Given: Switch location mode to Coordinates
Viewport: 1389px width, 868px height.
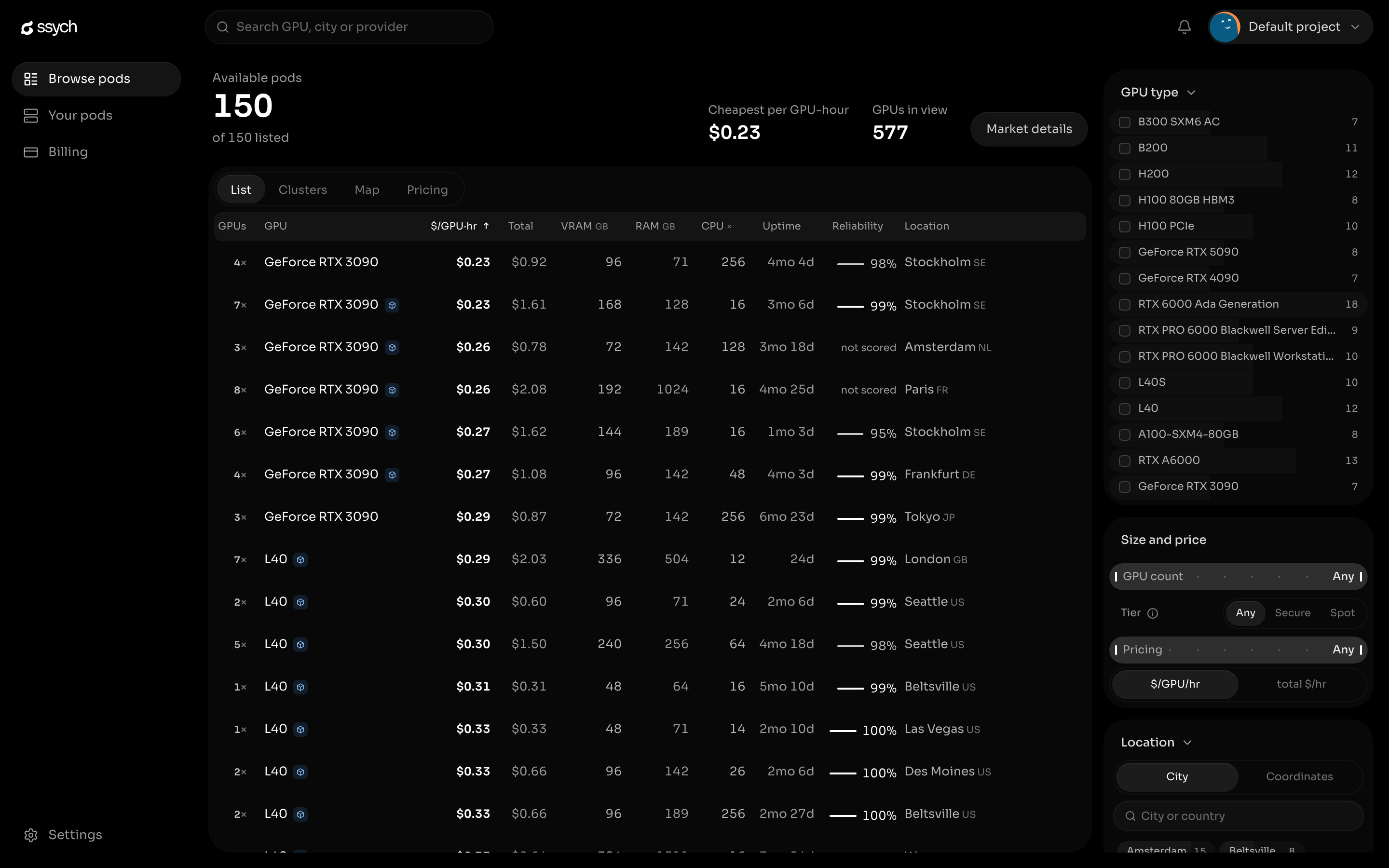Looking at the screenshot, I should [1299, 777].
